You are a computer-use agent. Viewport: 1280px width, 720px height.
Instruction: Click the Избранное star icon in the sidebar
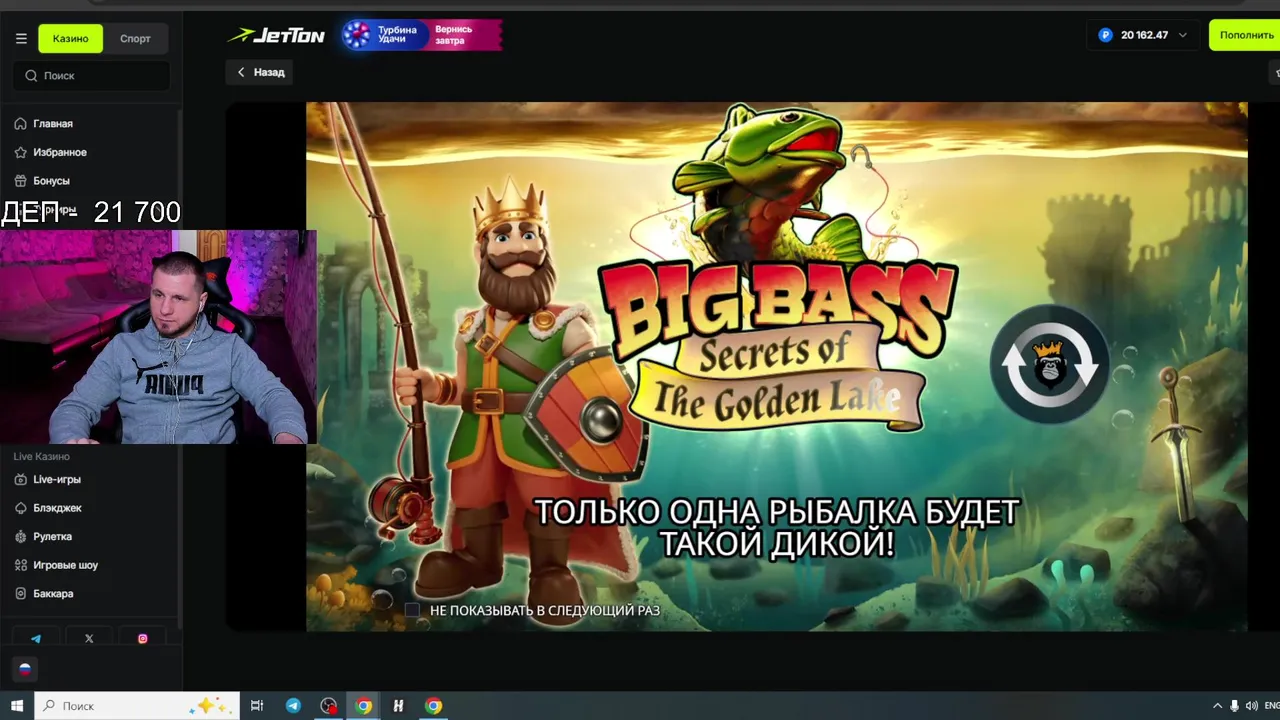point(20,152)
